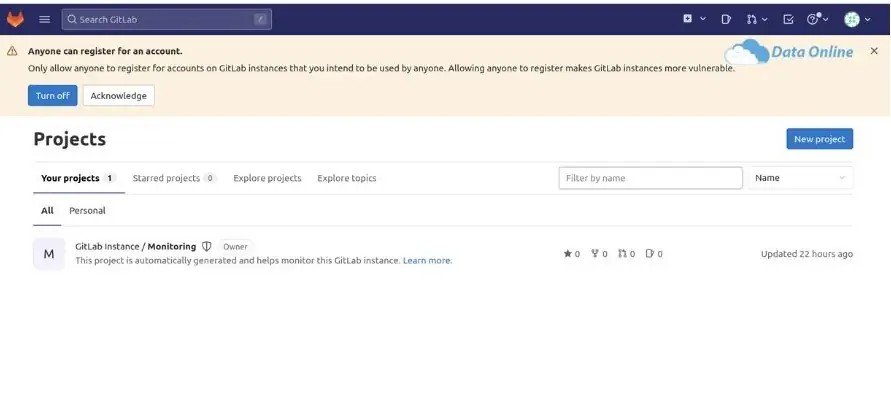
Task: Open the Name sort dropdown
Action: tap(801, 178)
